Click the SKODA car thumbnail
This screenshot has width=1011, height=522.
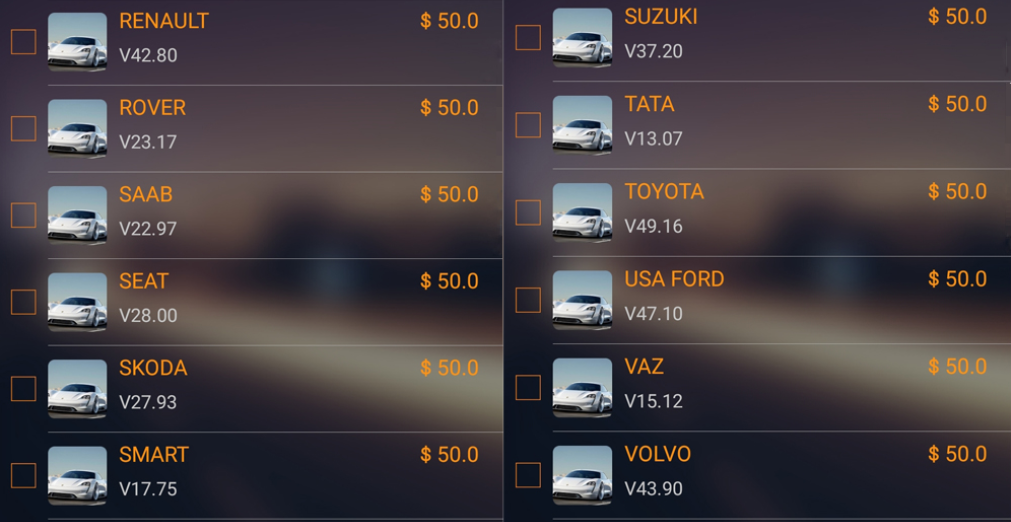pos(77,389)
